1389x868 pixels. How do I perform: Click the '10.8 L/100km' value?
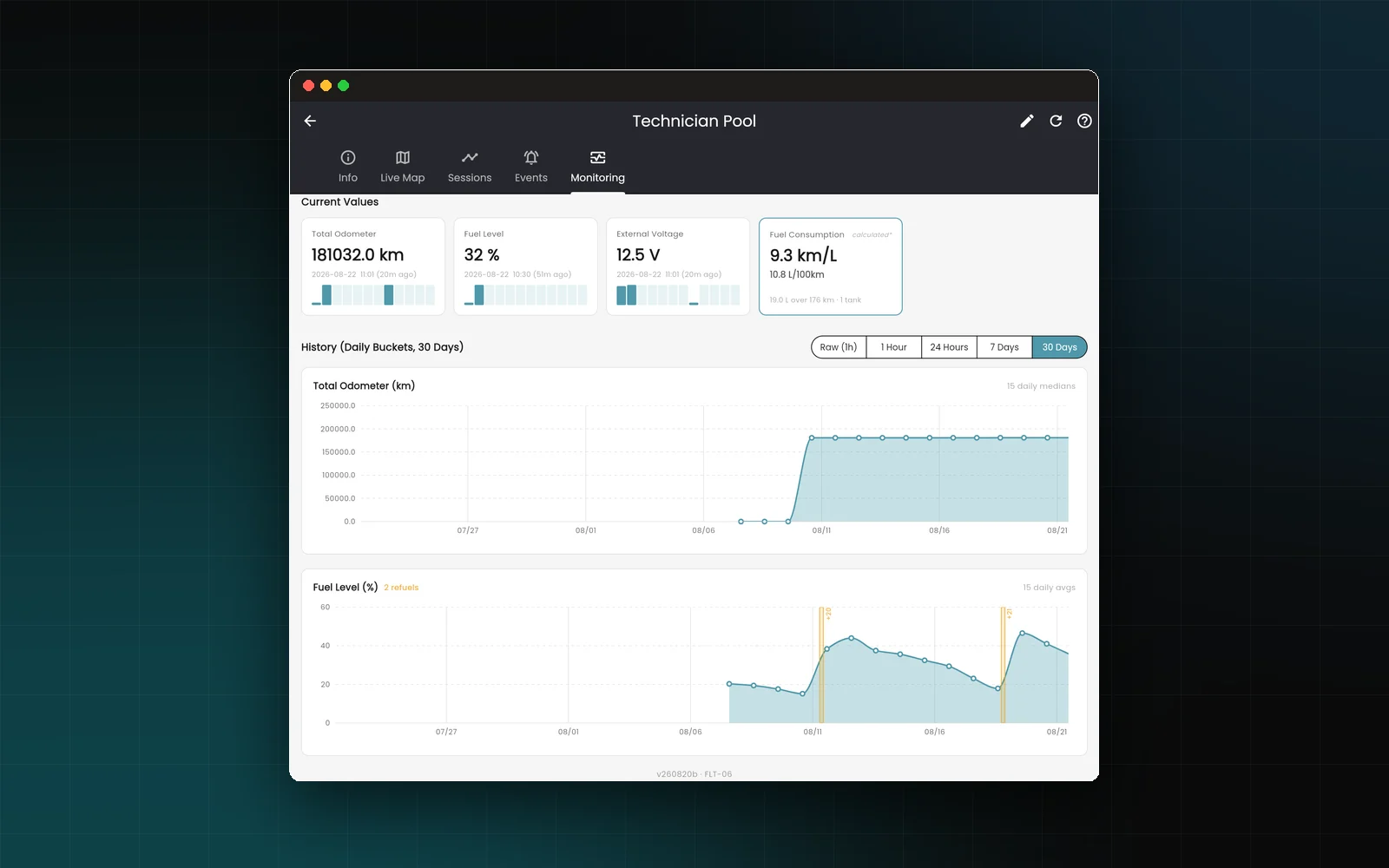point(797,274)
